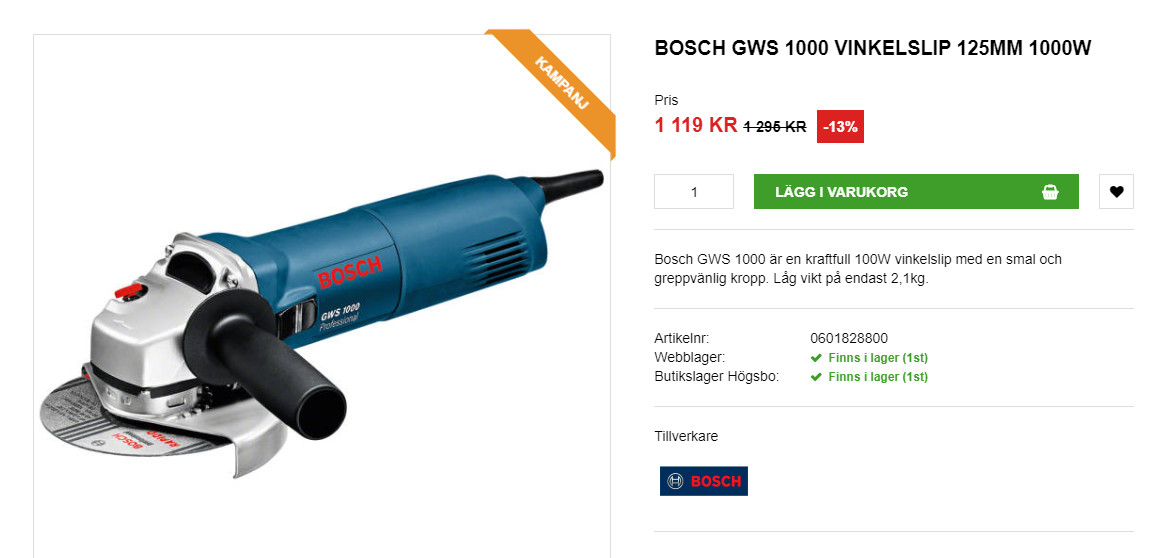Image resolution: width=1152 pixels, height=558 pixels.
Task: Click the Tillverkare heading
Action: 686,436
